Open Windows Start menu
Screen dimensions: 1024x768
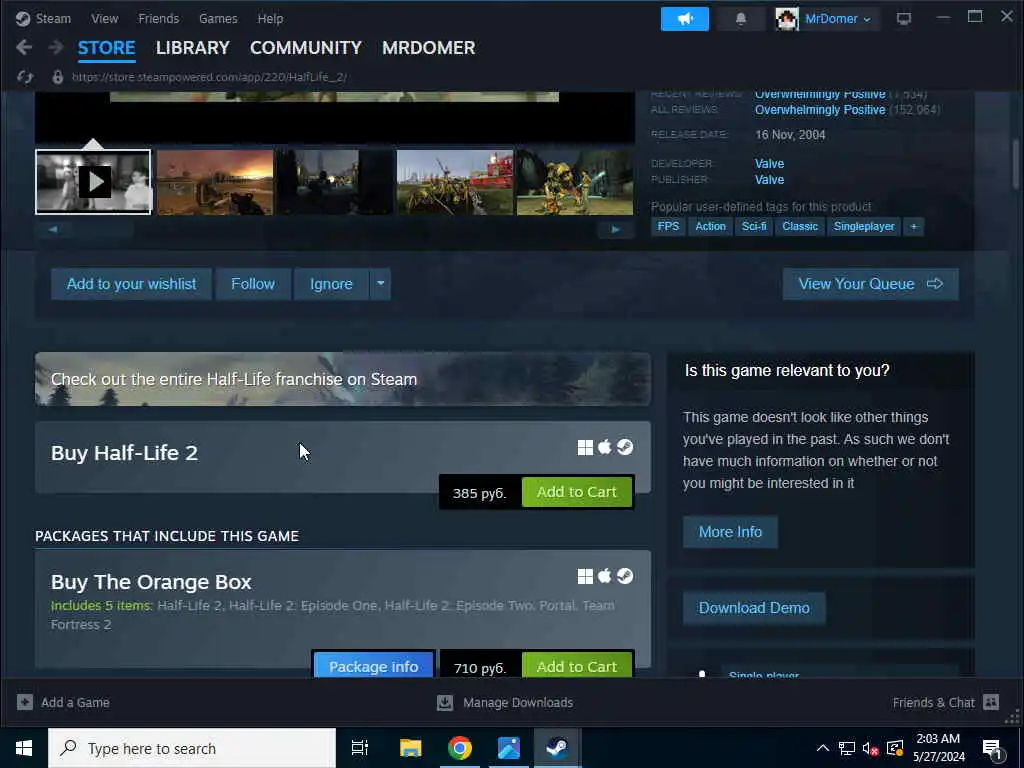click(24, 748)
